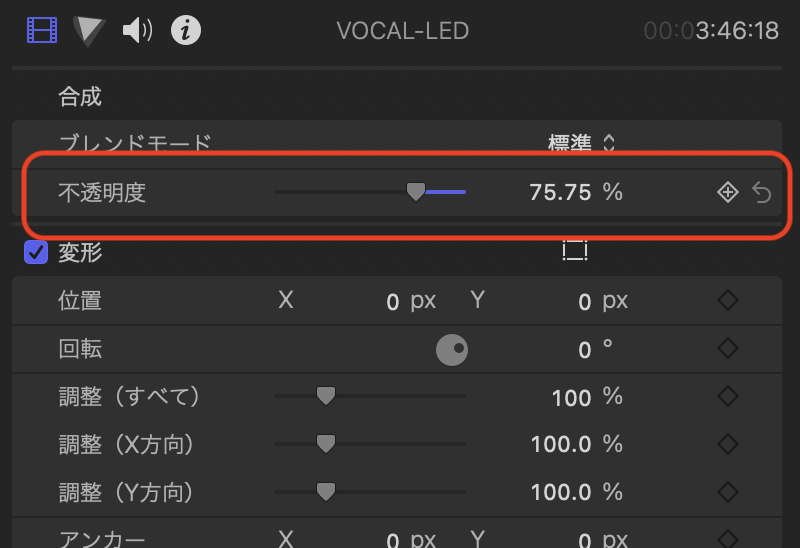
Task: Open the info inspector icon
Action: pyautogui.click(x=185, y=31)
